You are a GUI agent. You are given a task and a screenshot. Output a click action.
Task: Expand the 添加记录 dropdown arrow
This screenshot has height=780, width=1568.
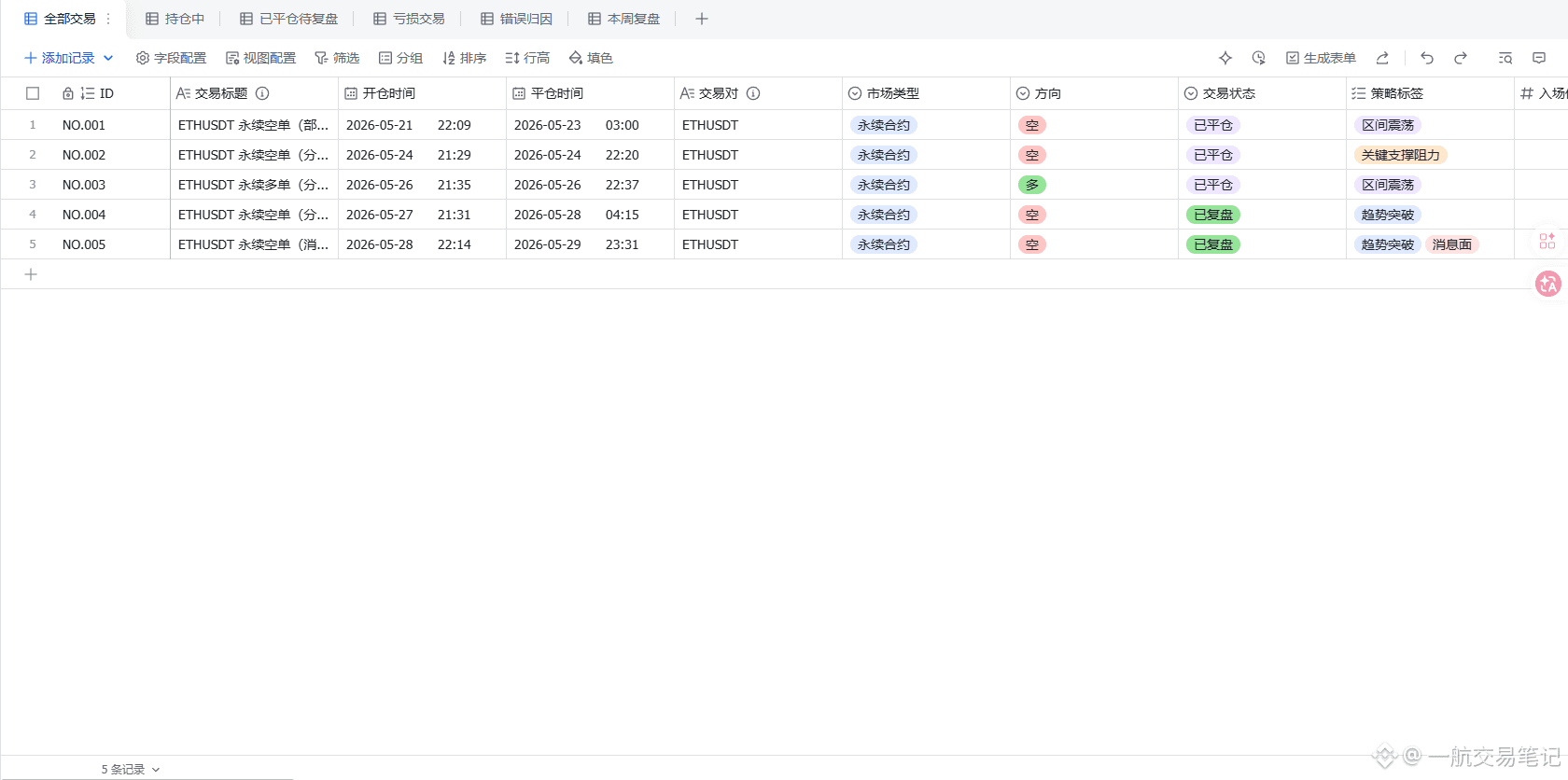(x=108, y=58)
